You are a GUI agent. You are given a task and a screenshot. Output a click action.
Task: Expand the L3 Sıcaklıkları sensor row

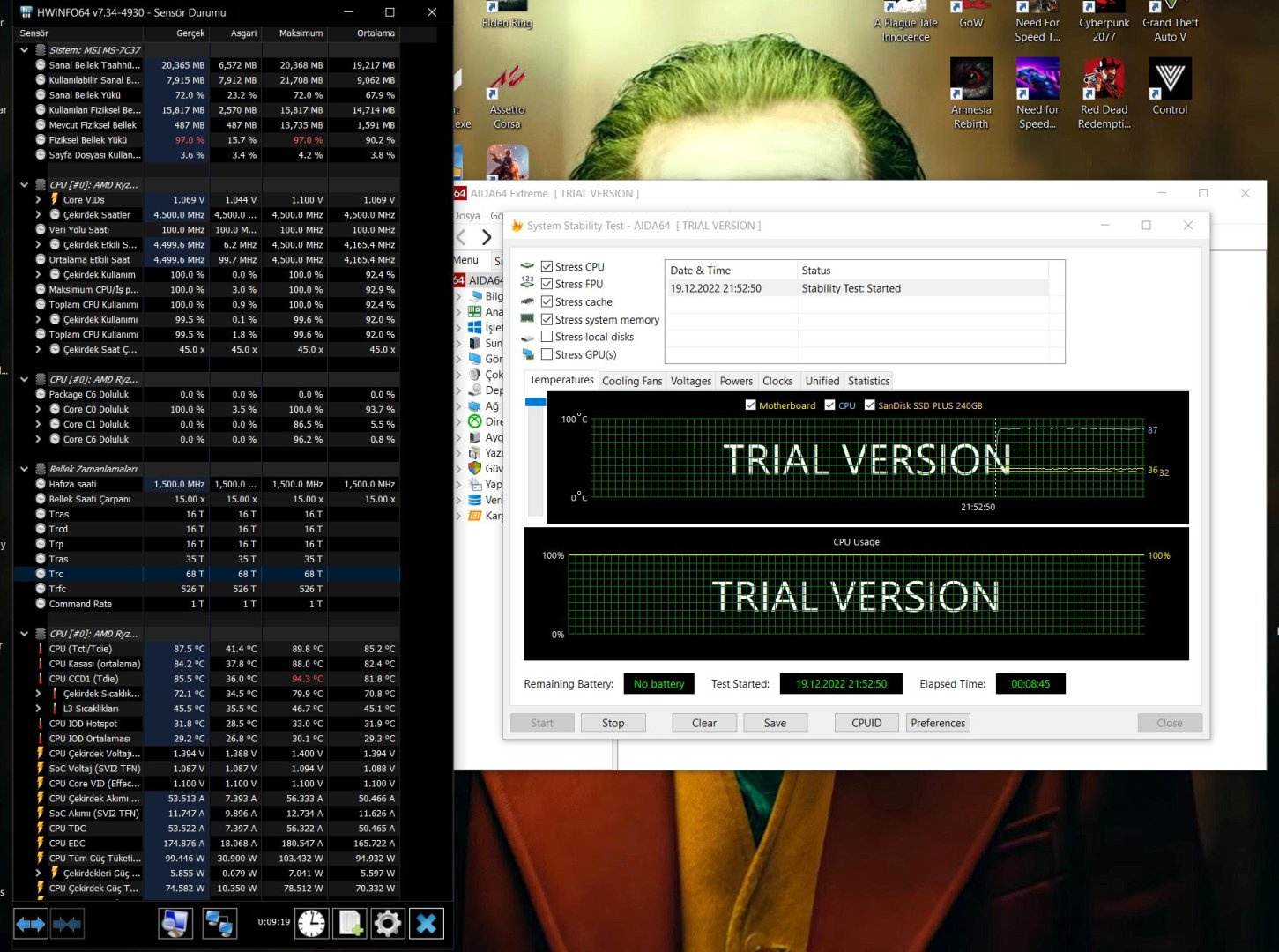tap(38, 709)
